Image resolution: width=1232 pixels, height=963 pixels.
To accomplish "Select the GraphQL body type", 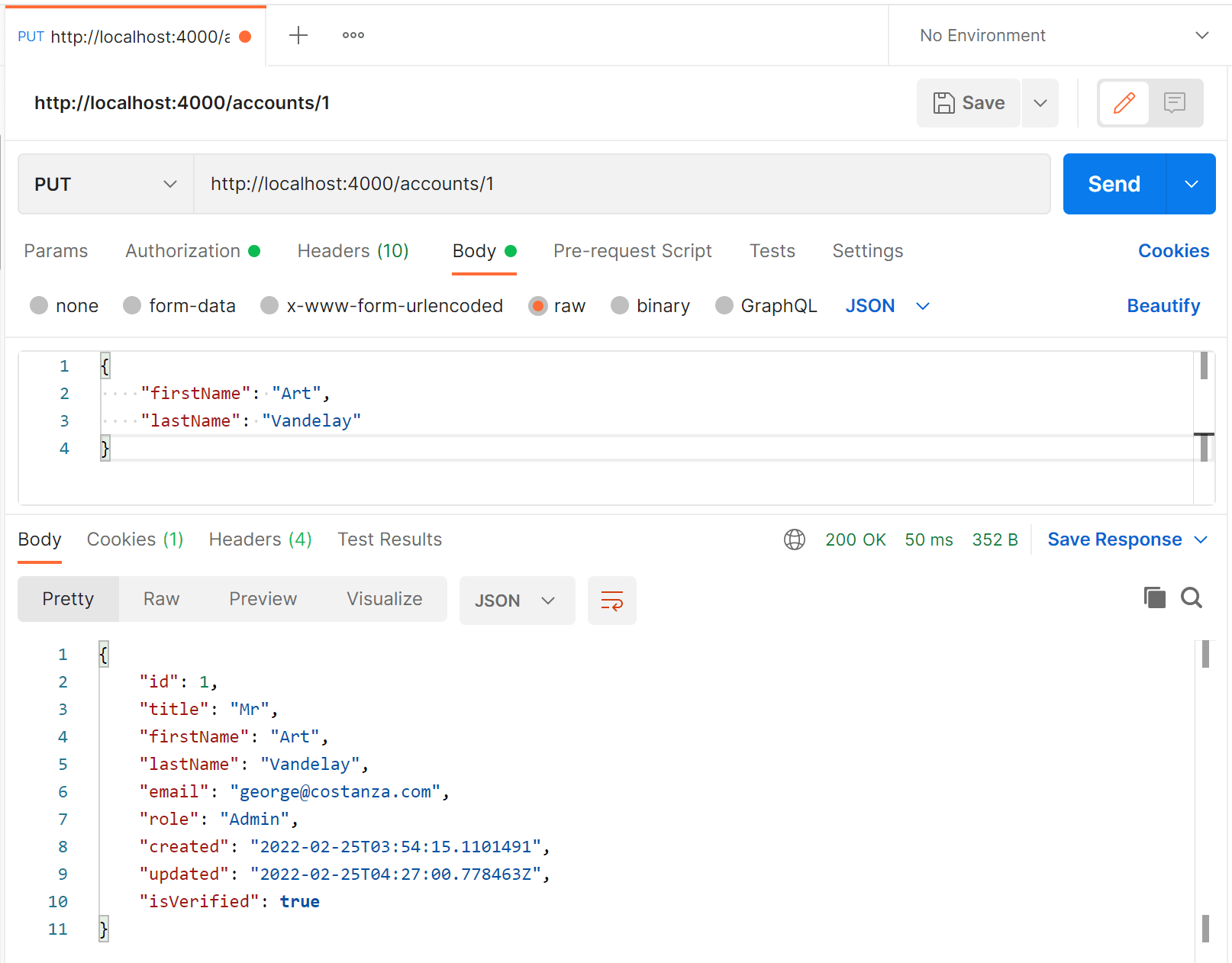I will tap(766, 306).
